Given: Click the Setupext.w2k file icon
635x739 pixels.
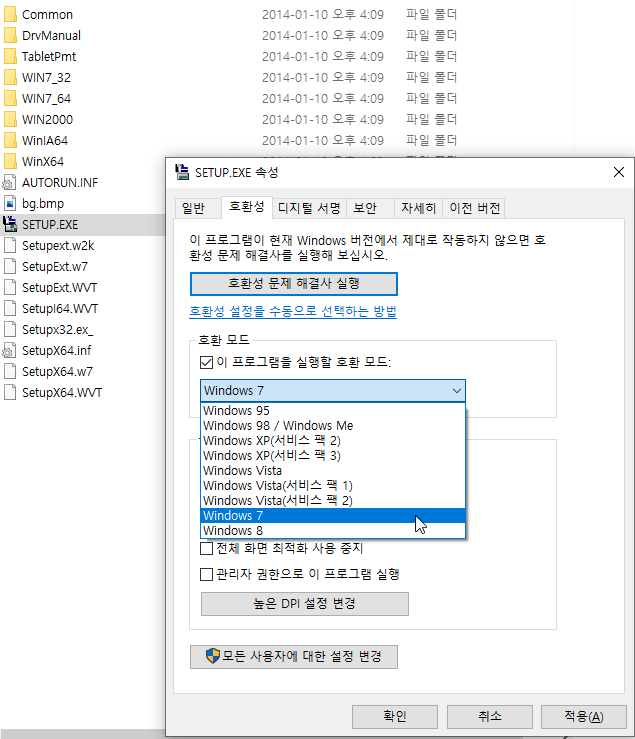Looking at the screenshot, I should [10, 245].
